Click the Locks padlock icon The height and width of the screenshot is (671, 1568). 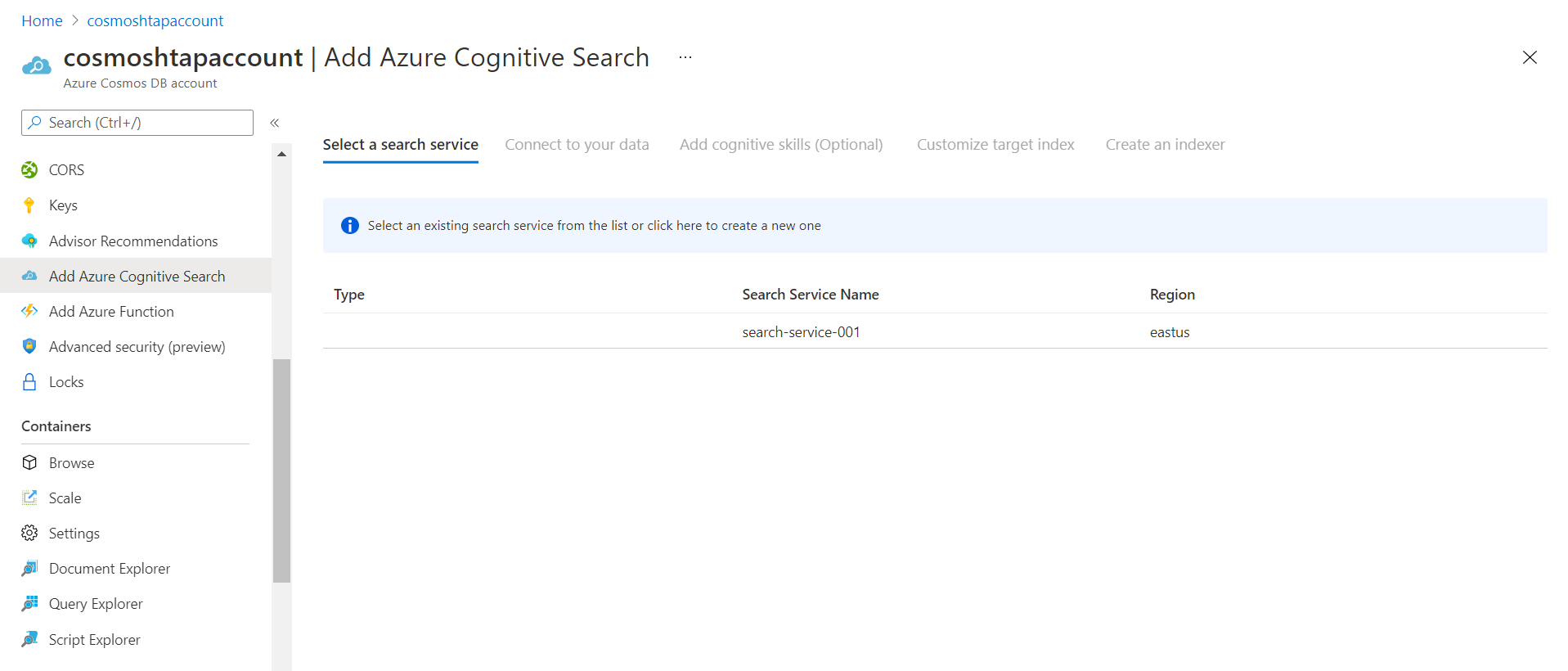coord(29,382)
